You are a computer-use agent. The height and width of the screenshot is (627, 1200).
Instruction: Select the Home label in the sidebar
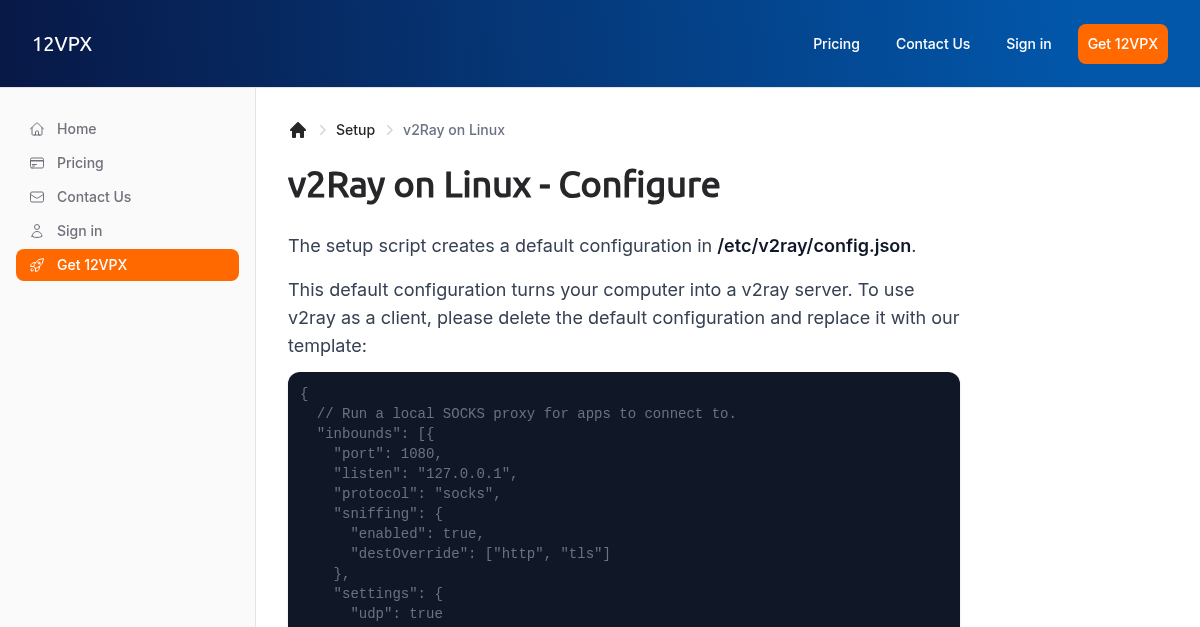click(x=77, y=129)
